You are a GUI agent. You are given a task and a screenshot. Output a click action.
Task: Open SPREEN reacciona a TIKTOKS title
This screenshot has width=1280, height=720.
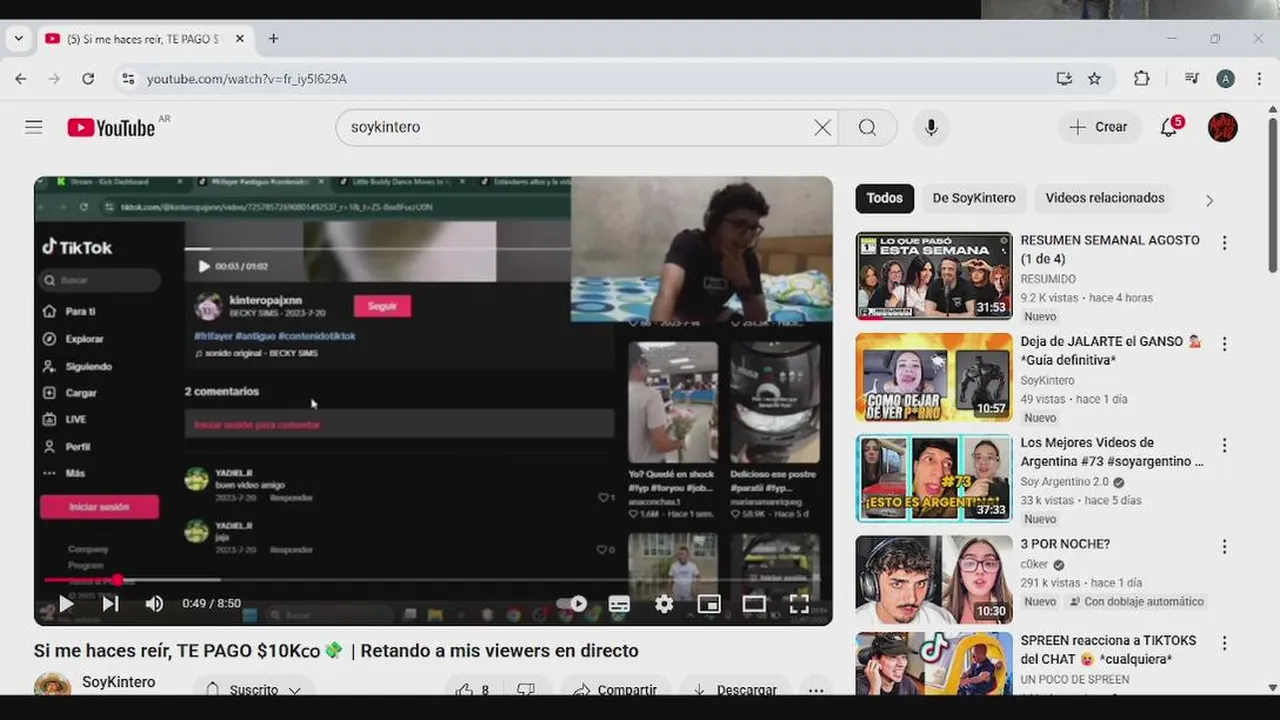1108,650
